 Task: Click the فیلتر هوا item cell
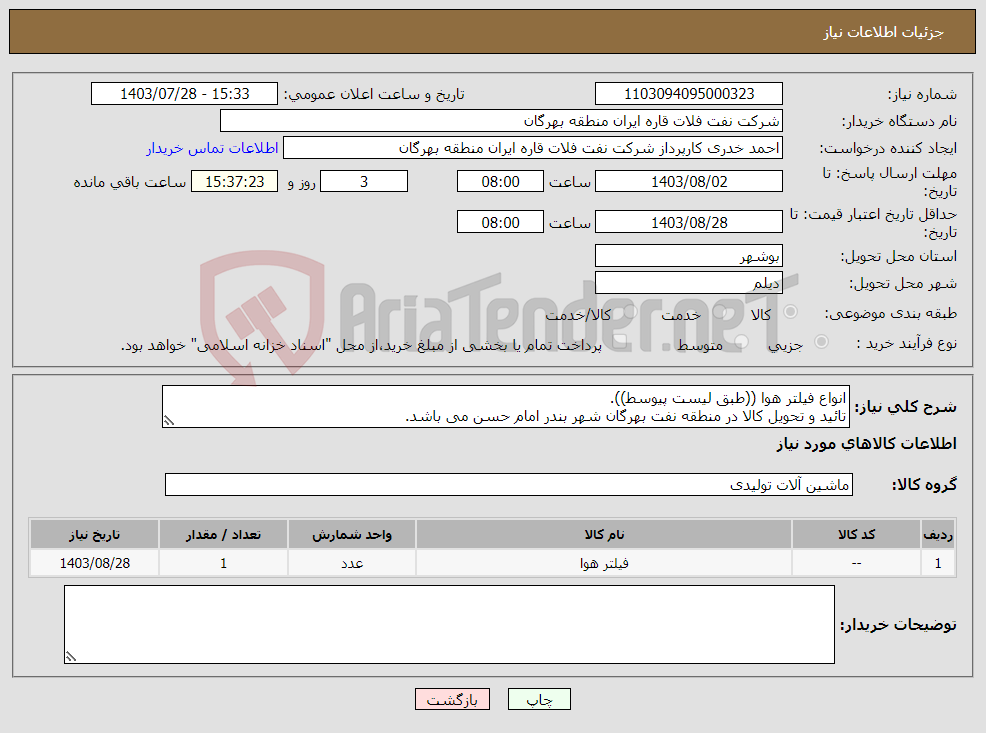(x=604, y=563)
